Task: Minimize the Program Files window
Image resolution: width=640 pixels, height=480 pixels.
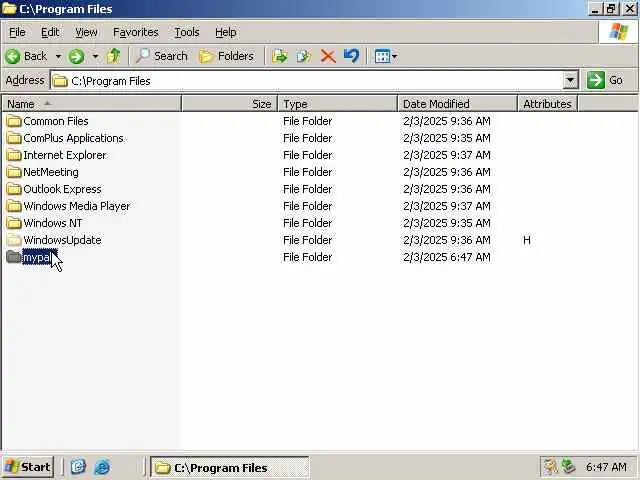Action: click(596, 9)
